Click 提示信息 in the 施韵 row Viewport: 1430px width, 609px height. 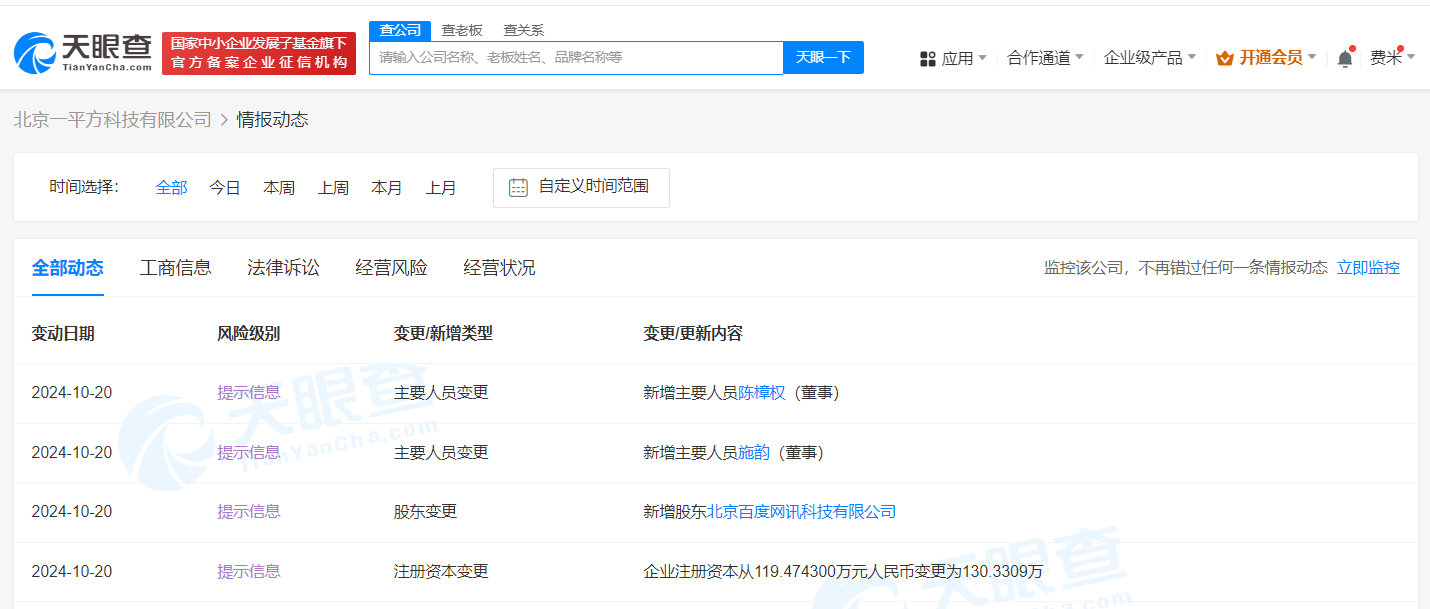[x=249, y=452]
